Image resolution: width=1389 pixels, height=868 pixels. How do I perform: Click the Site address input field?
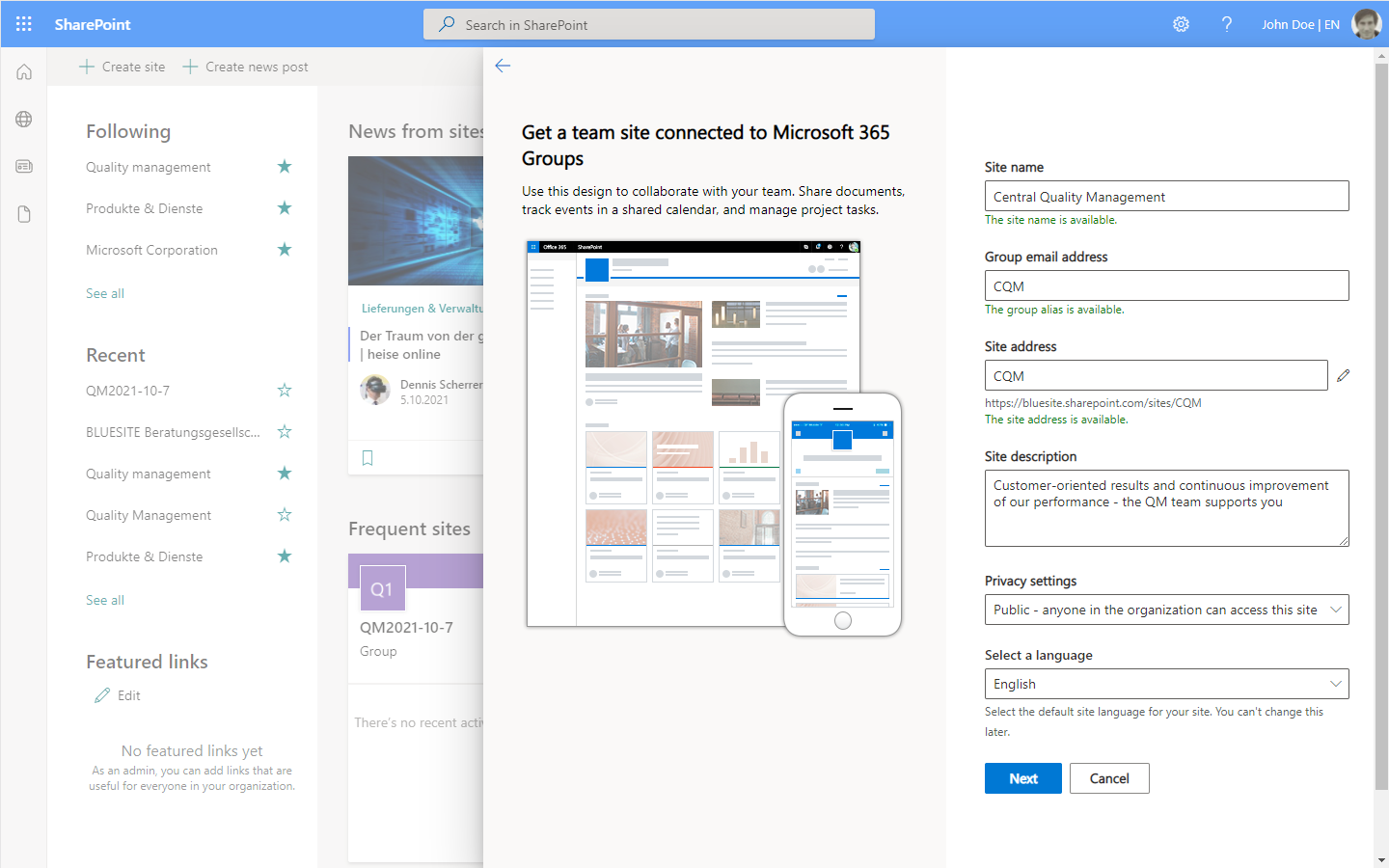pos(1156,375)
